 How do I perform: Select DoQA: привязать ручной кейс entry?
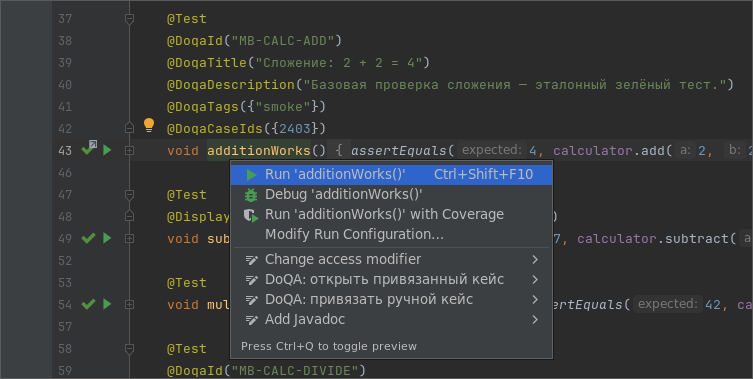click(x=391, y=300)
